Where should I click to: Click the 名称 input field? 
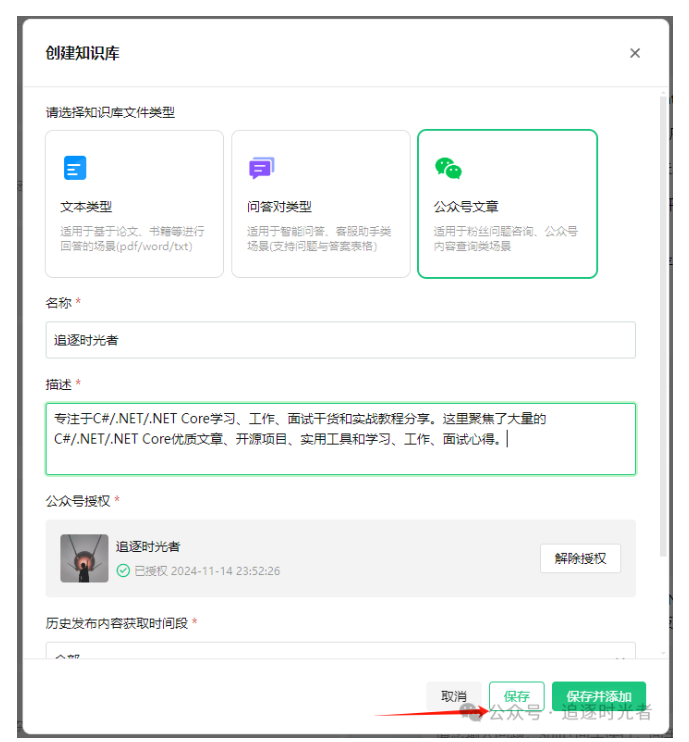(340, 340)
